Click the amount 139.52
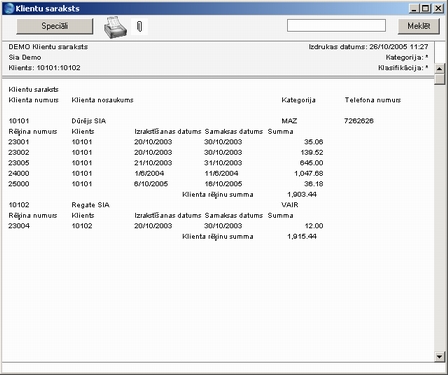This screenshot has height=375, width=448. point(311,153)
